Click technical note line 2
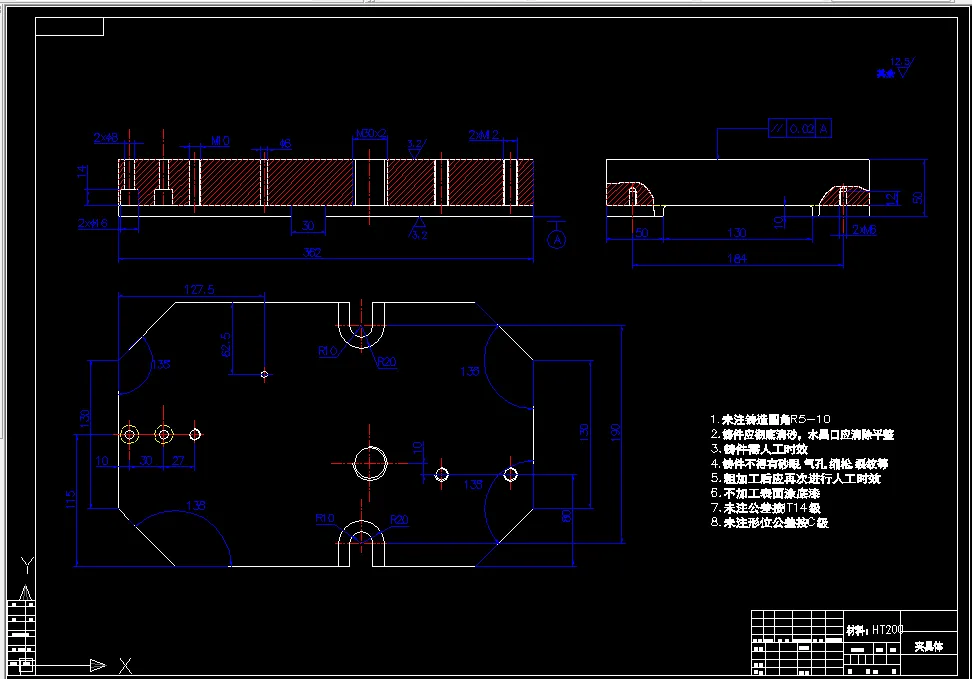The height and width of the screenshot is (679, 972). pyautogui.click(x=802, y=434)
